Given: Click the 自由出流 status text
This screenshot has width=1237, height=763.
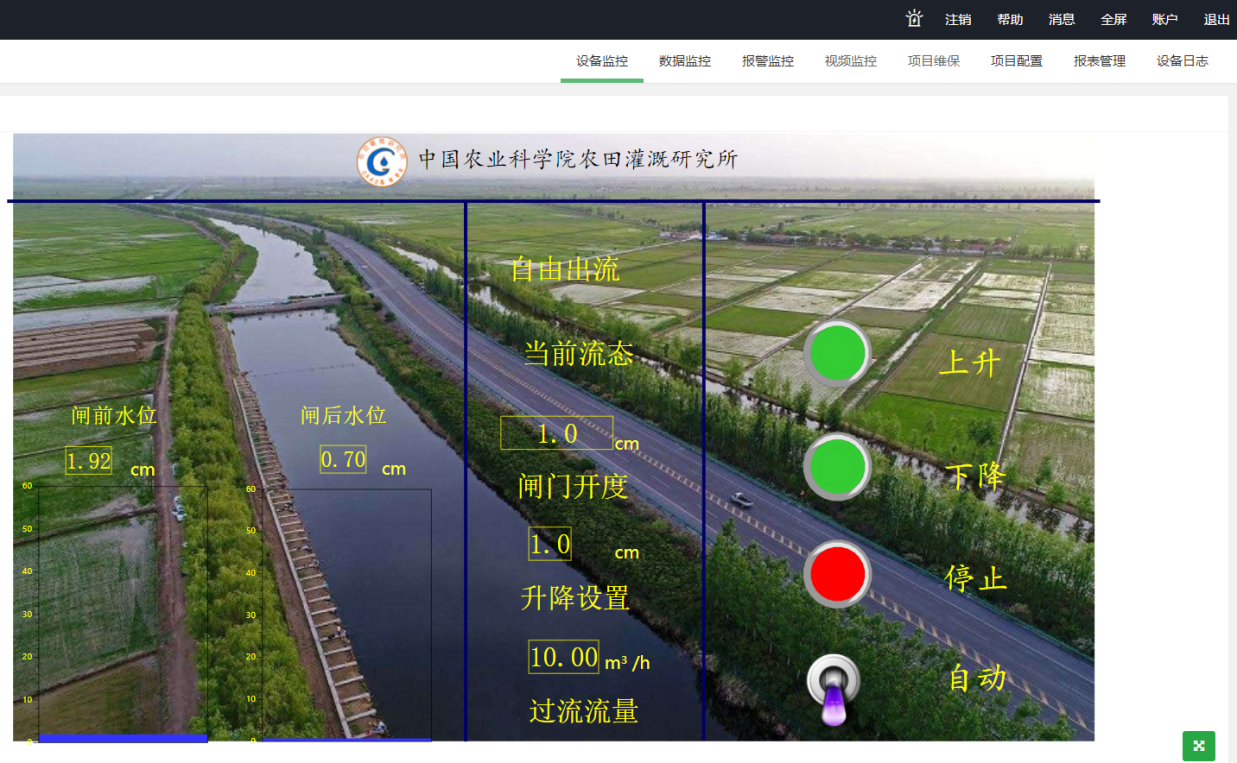Looking at the screenshot, I should pyautogui.click(x=565, y=269).
